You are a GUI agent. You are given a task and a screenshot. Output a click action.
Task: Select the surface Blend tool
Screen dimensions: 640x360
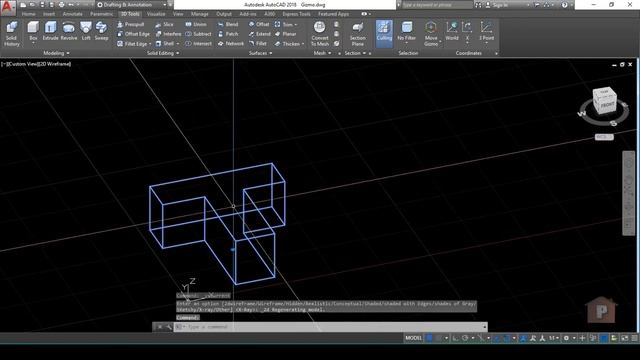click(228, 24)
